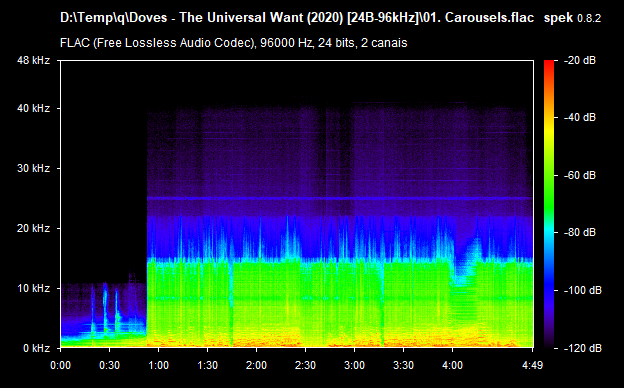Click the 2:00 time axis label
This screenshot has height=388, width=624.
256,365
